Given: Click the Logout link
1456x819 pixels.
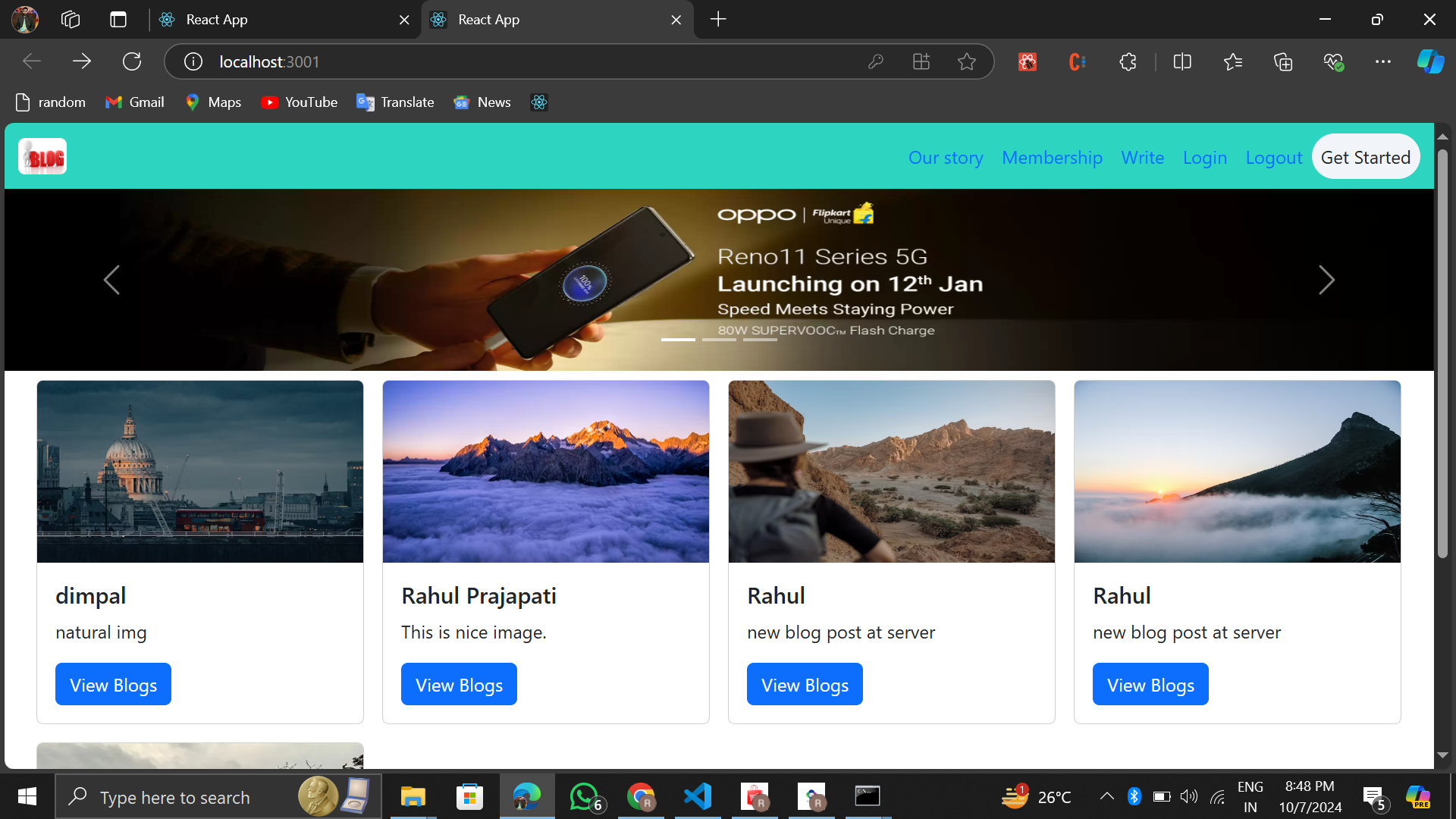Looking at the screenshot, I should pos(1273,158).
